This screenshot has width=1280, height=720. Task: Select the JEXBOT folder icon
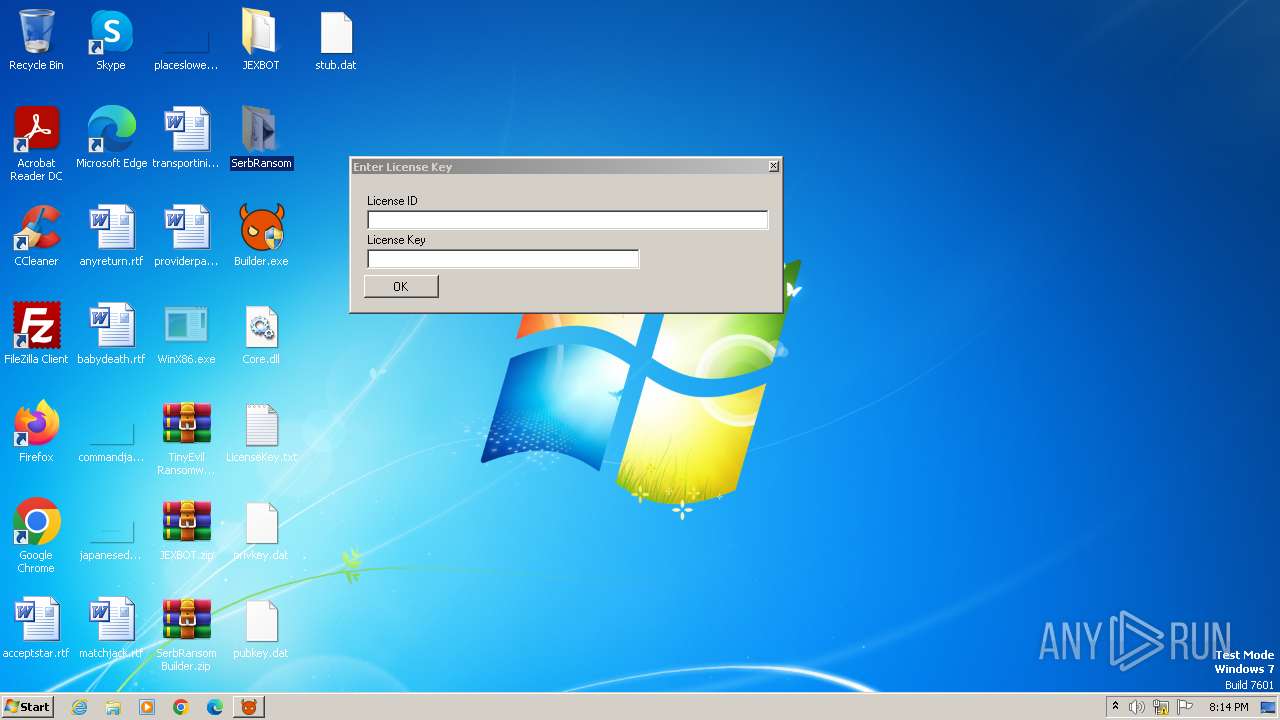point(261,41)
